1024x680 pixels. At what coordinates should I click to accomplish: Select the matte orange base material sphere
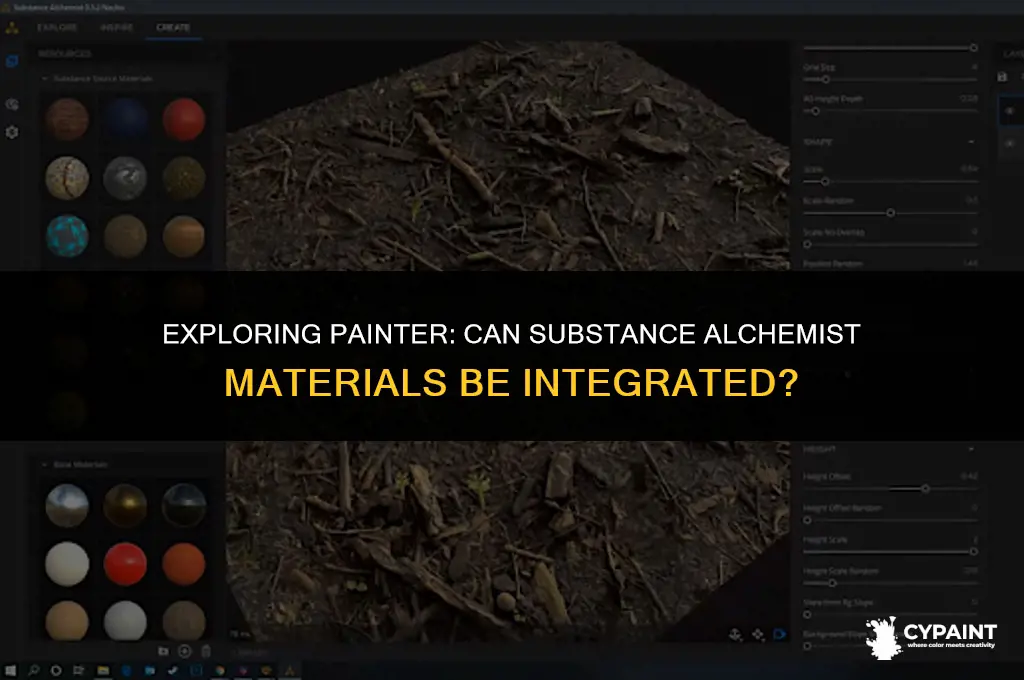[184, 564]
